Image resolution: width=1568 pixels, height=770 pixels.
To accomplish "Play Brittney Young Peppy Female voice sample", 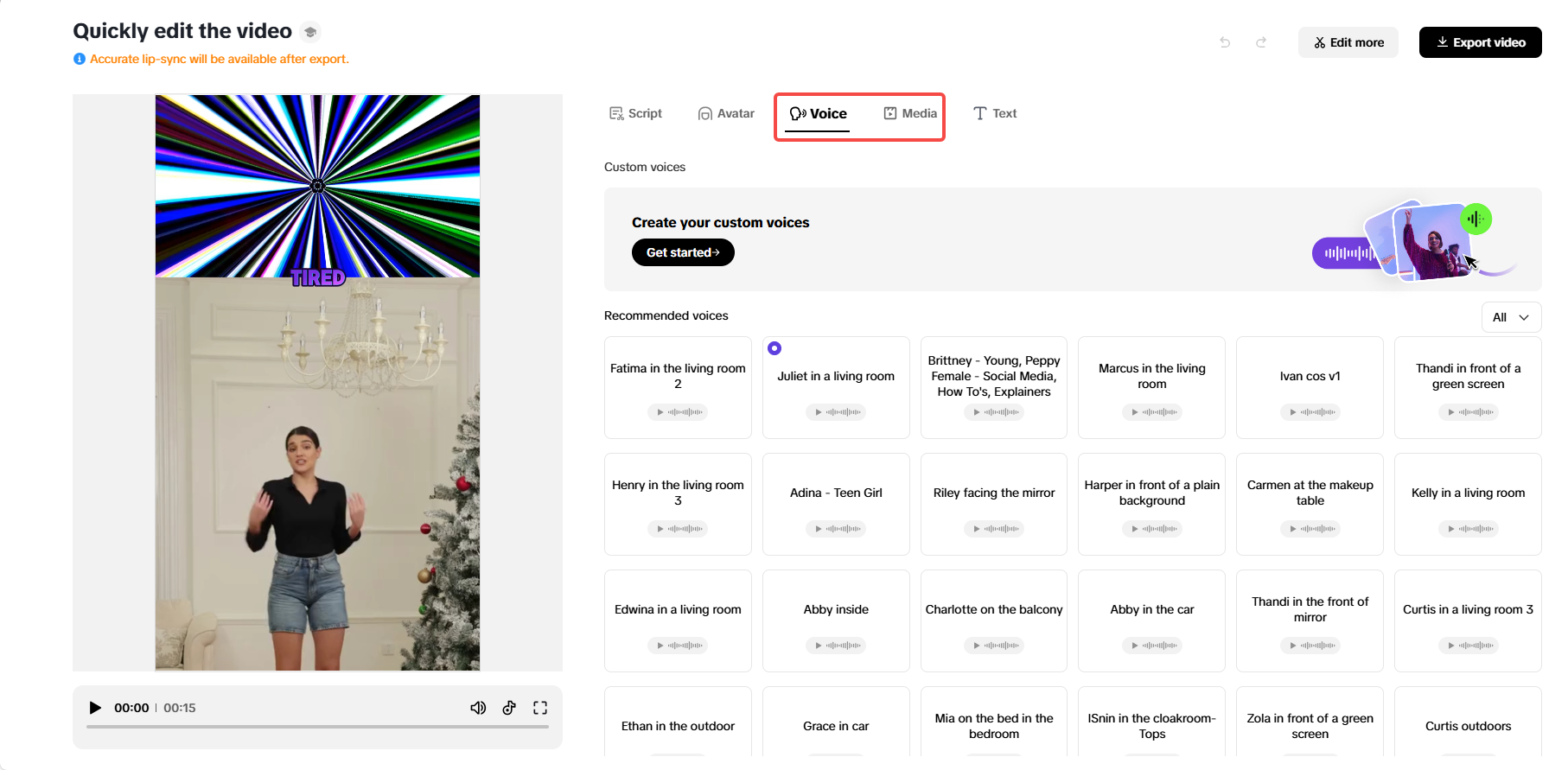I will click(994, 412).
